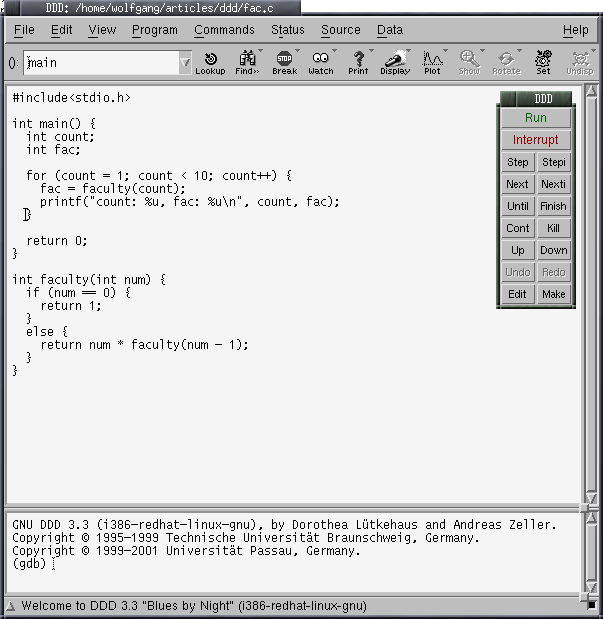The width and height of the screenshot is (603, 619).
Task: Open the argument field dropdown arrow
Action: click(185, 64)
